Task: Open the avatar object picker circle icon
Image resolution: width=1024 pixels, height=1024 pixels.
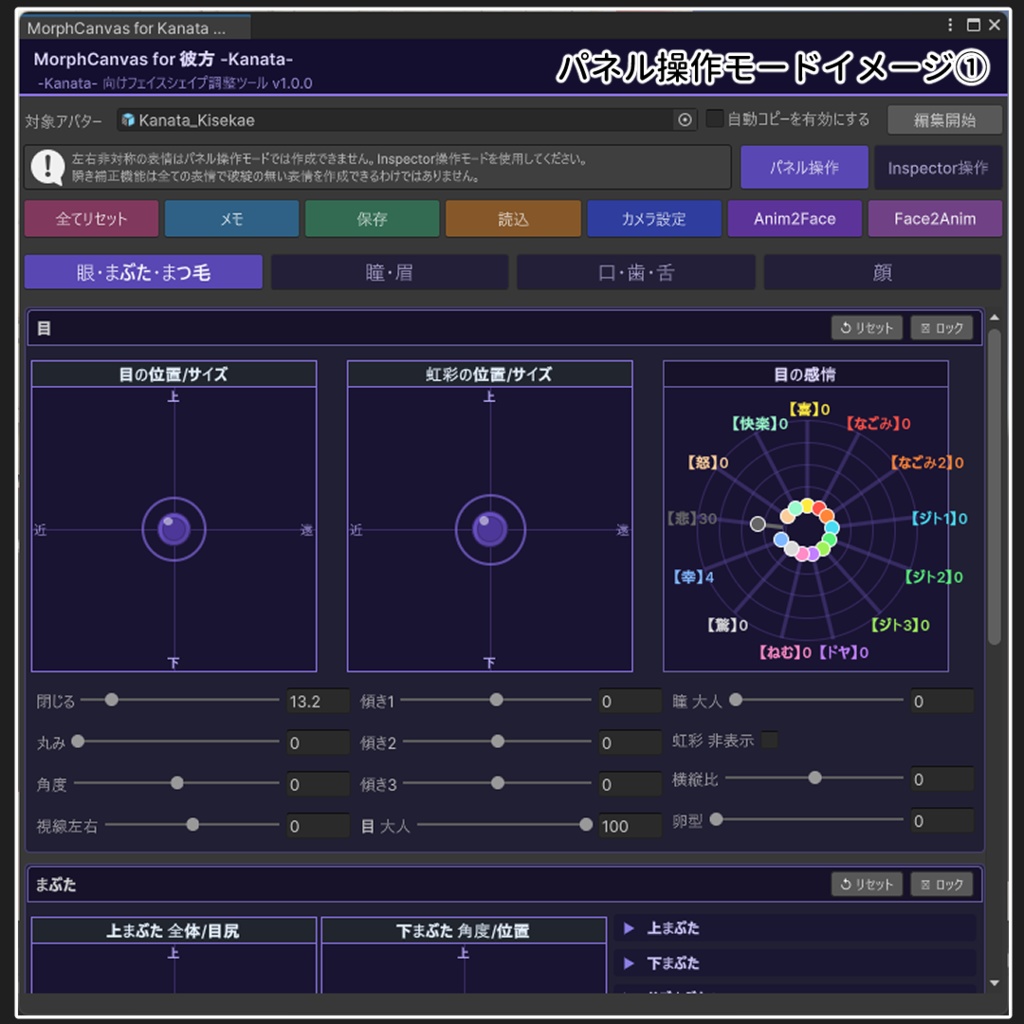Action: [x=685, y=119]
